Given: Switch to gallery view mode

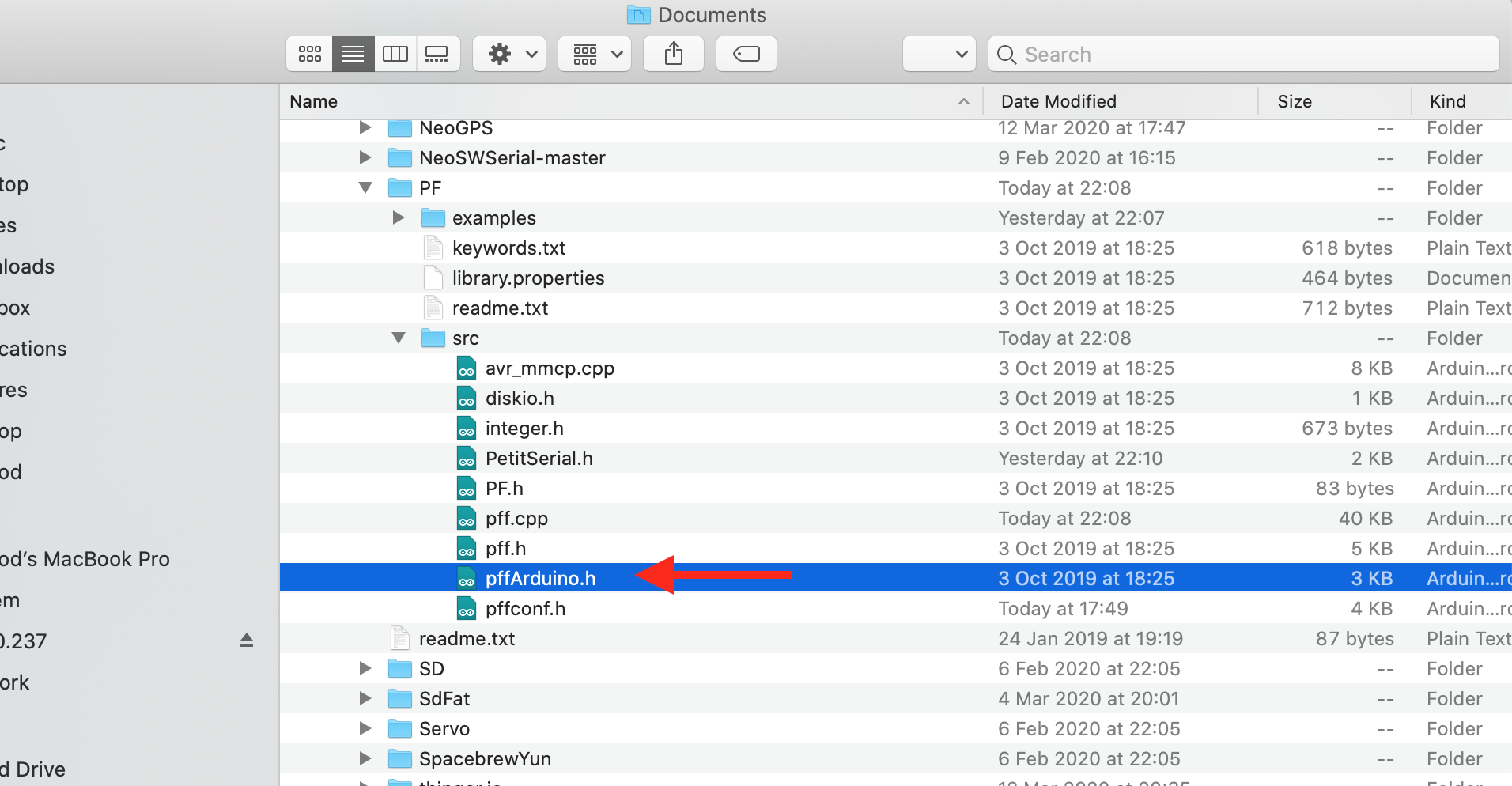Looking at the screenshot, I should coord(437,54).
